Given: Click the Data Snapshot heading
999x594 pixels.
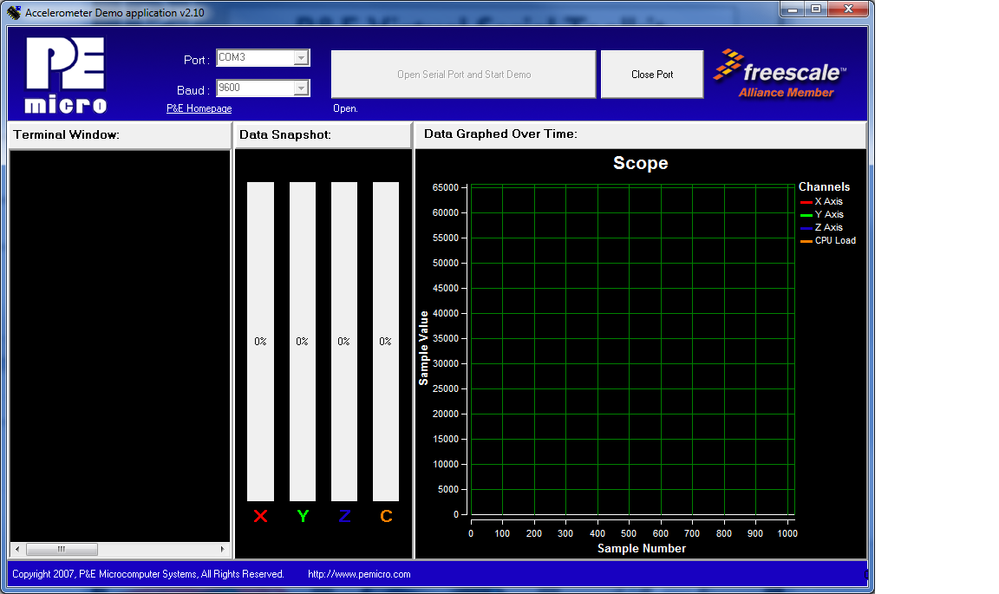Looking at the screenshot, I should pos(285,134).
